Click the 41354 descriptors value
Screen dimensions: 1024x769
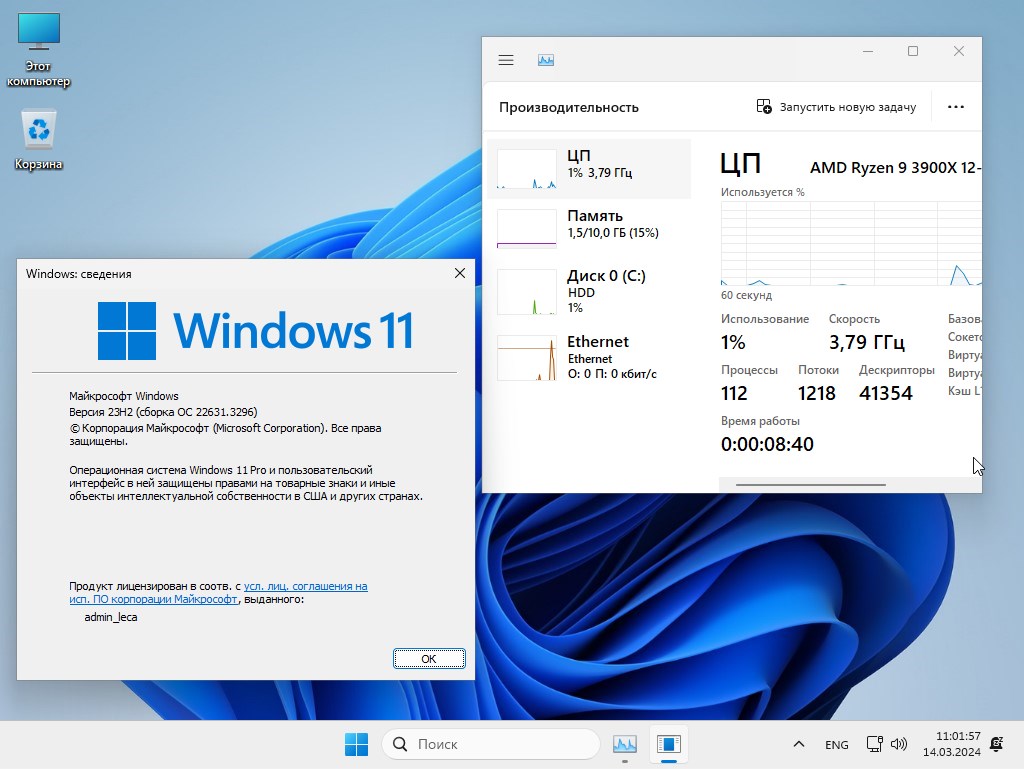click(x=886, y=393)
